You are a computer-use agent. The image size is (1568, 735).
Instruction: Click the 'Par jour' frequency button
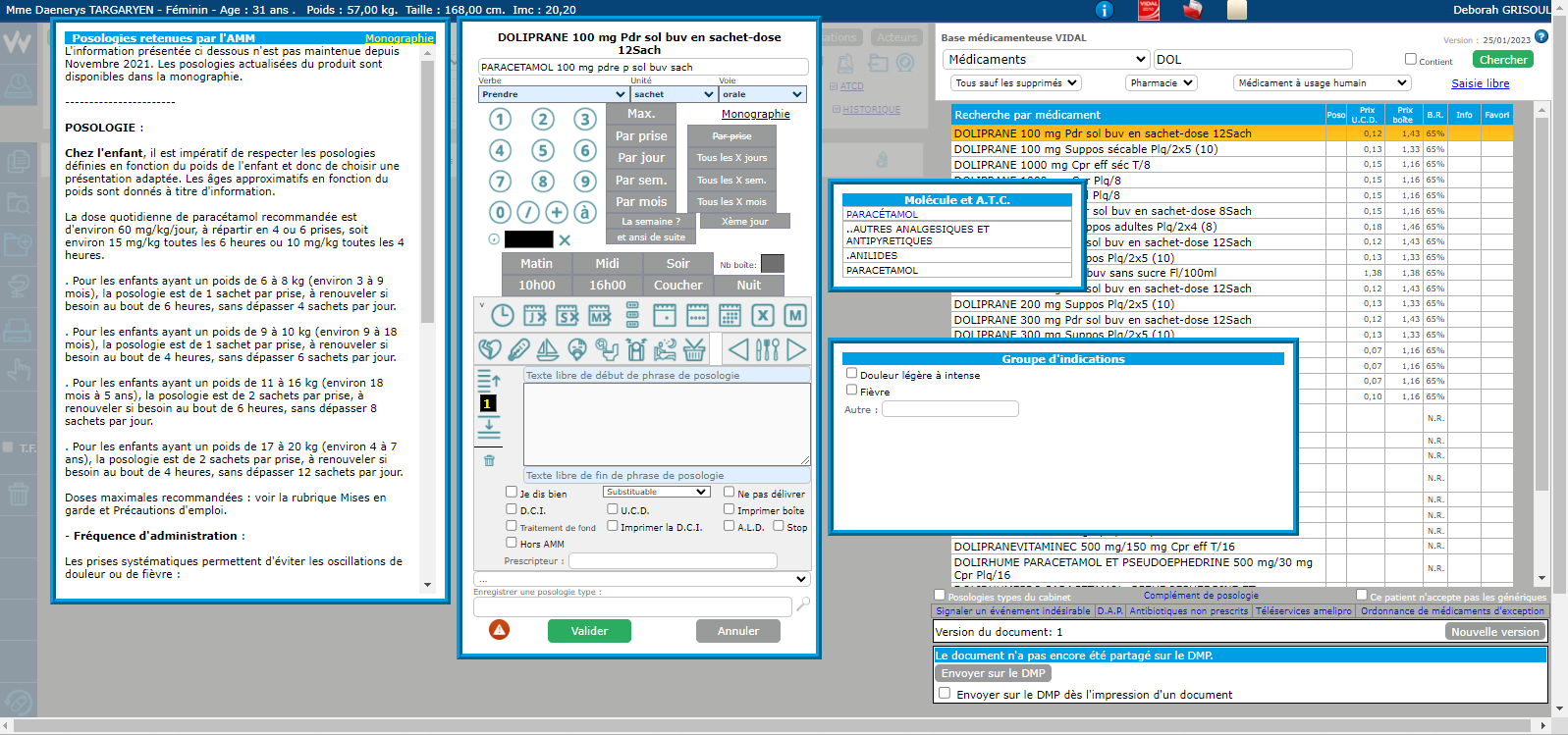coord(641,158)
